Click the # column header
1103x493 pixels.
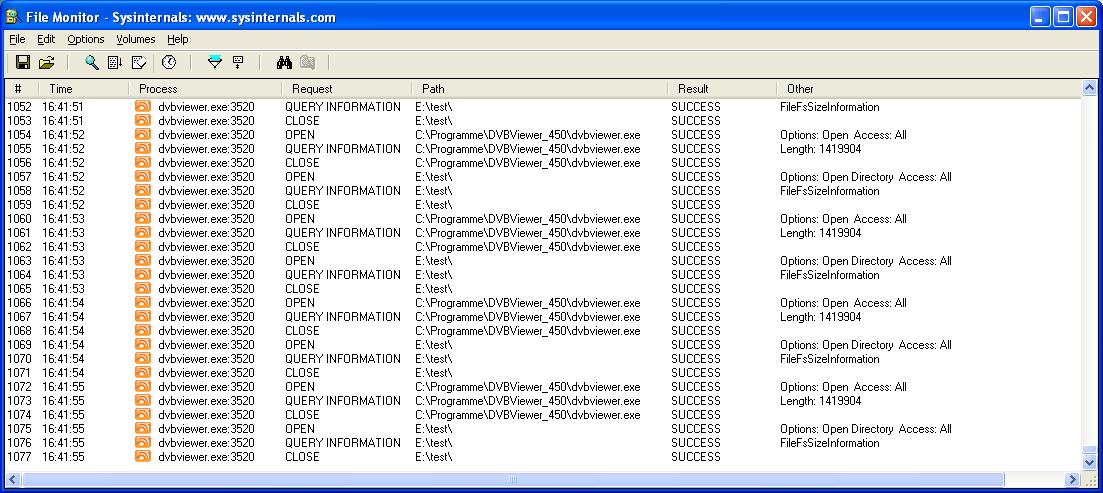21,89
